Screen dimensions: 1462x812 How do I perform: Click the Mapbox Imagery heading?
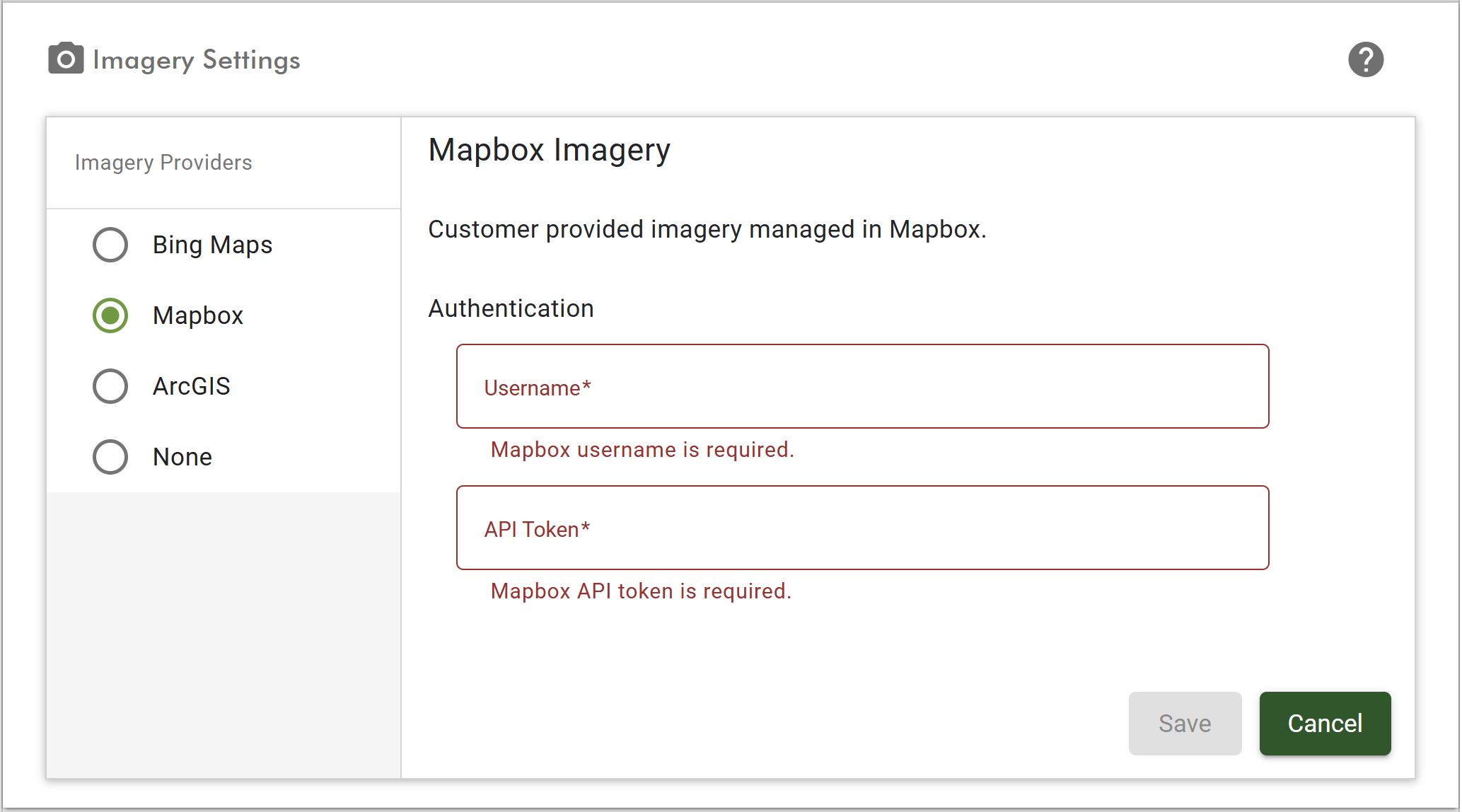coord(549,150)
